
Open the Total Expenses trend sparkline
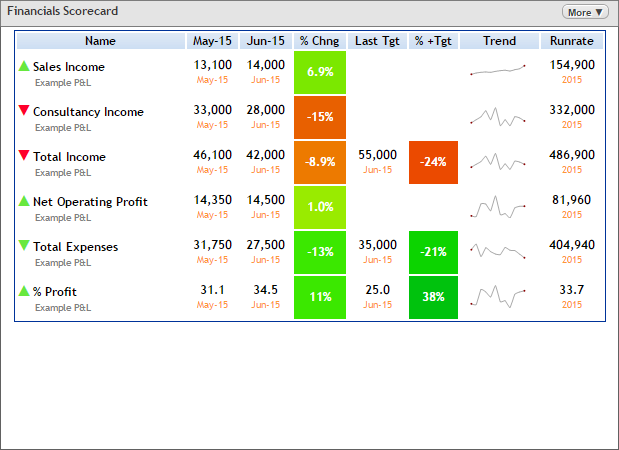[x=498, y=251]
